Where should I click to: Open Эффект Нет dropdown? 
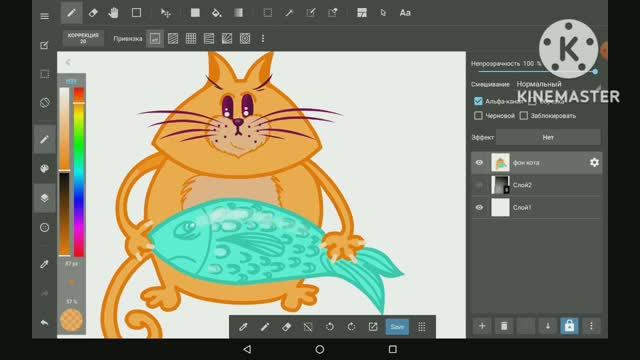[x=548, y=137]
